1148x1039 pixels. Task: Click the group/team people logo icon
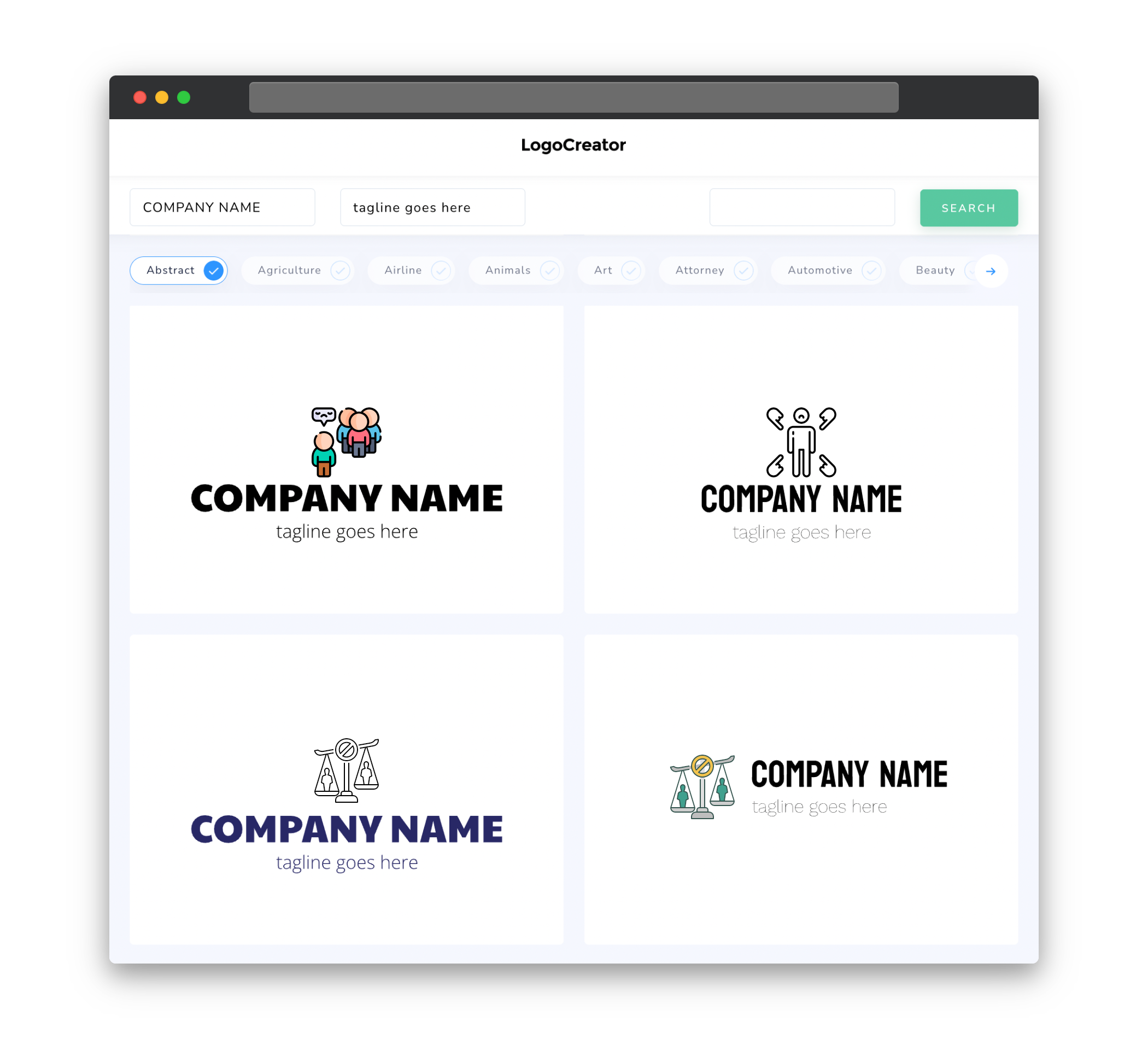coord(347,441)
